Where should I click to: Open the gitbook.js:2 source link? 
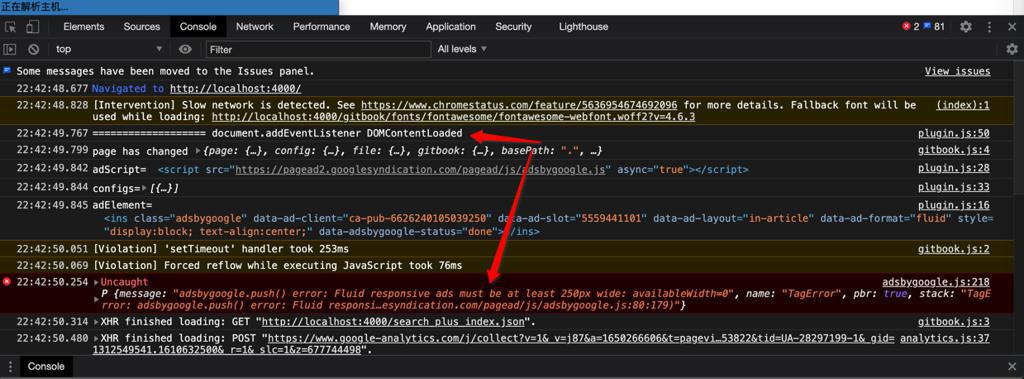(953, 249)
